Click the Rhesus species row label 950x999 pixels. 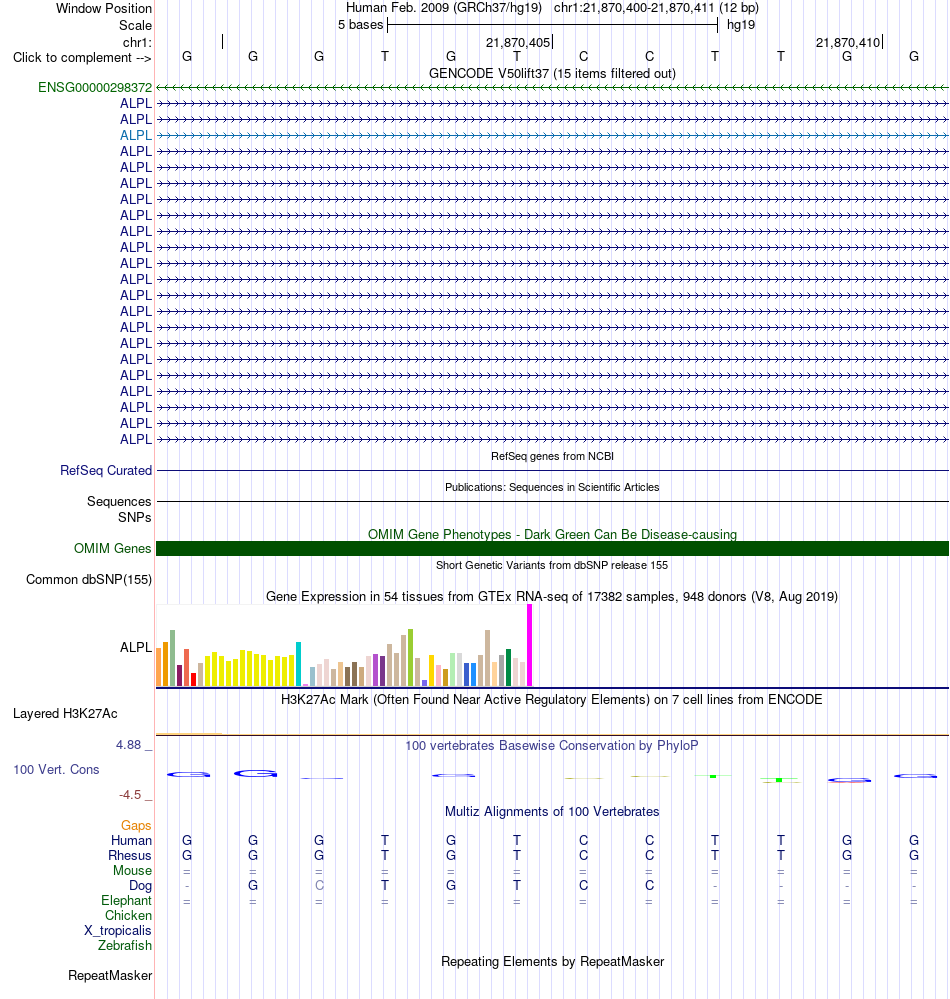(x=129, y=855)
